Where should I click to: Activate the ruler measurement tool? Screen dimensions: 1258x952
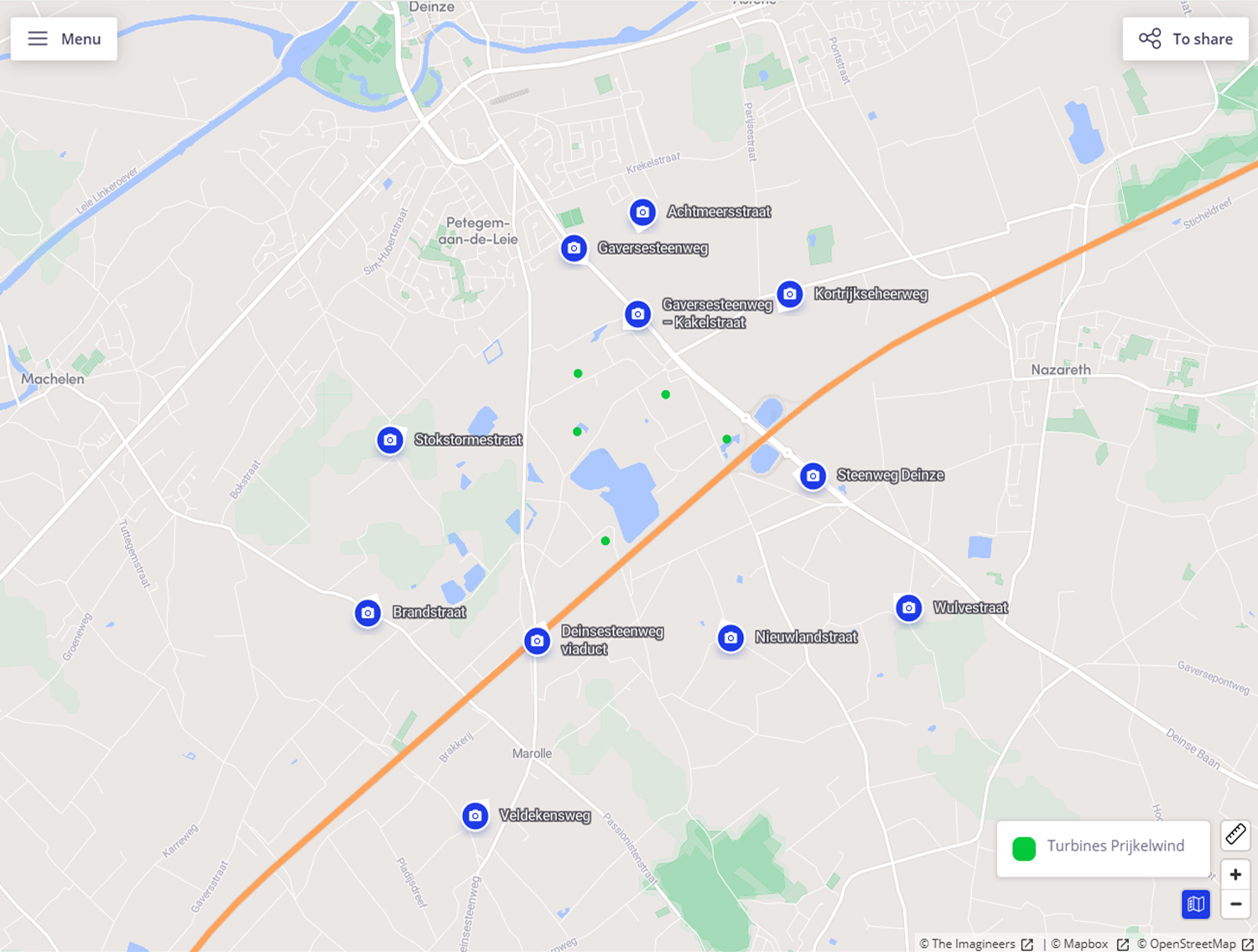point(1235,834)
